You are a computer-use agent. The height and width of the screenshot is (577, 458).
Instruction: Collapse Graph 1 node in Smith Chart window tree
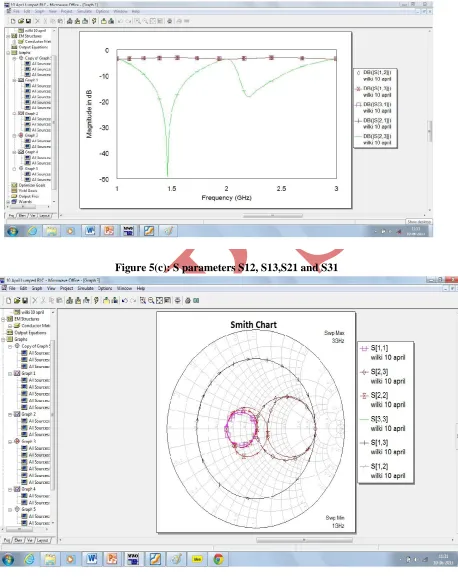pyautogui.click(x=10, y=374)
